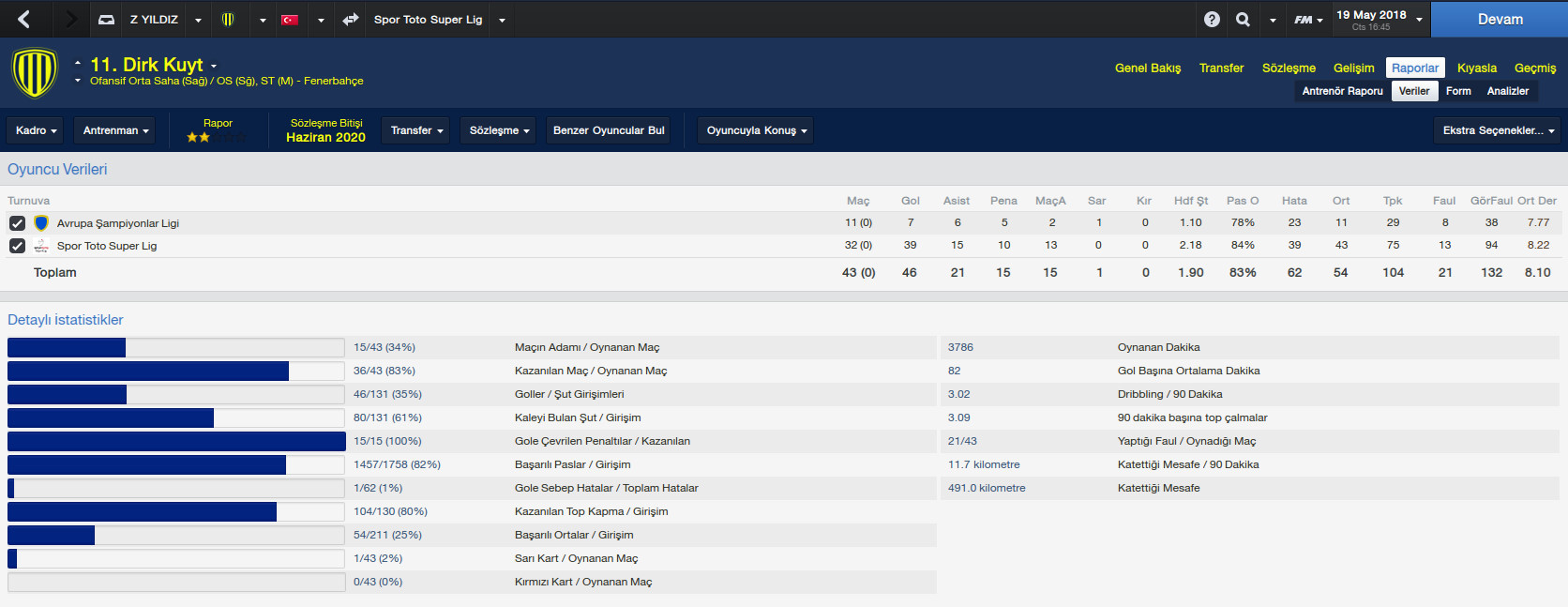Click Benzer Oyuncular Bul button
The height and width of the screenshot is (607, 1568).
609,130
